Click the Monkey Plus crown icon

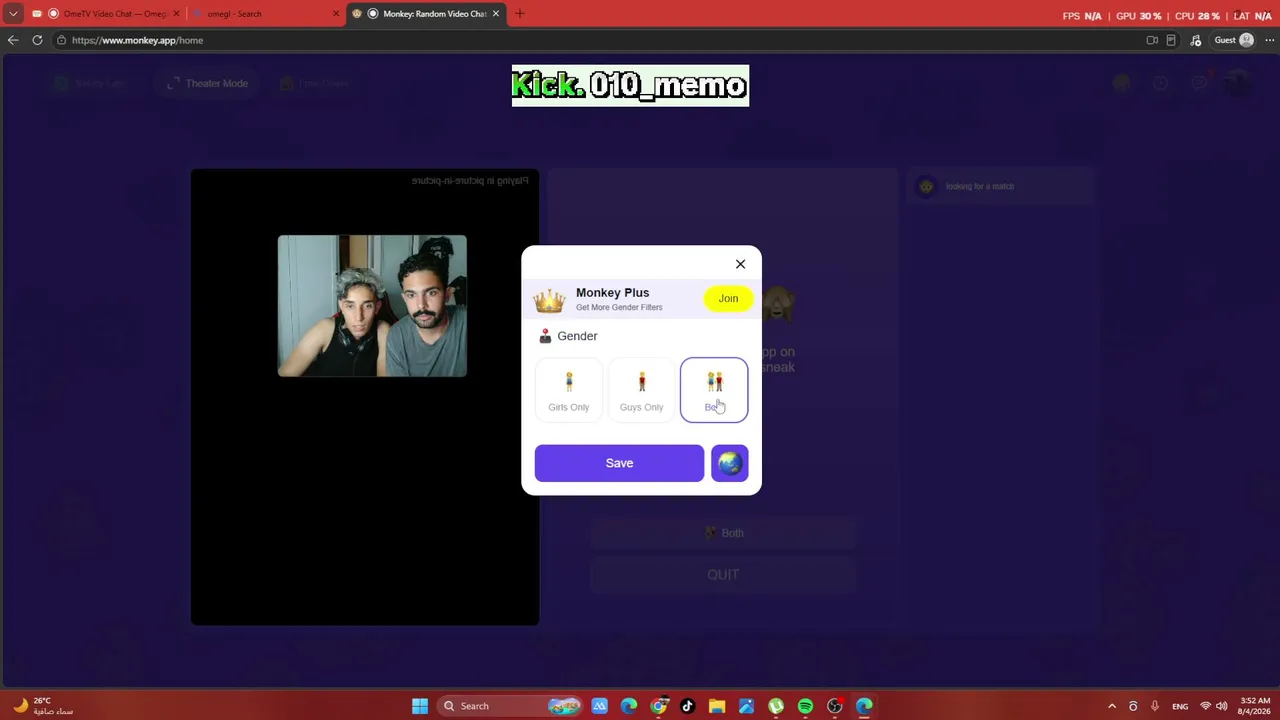coord(549,299)
